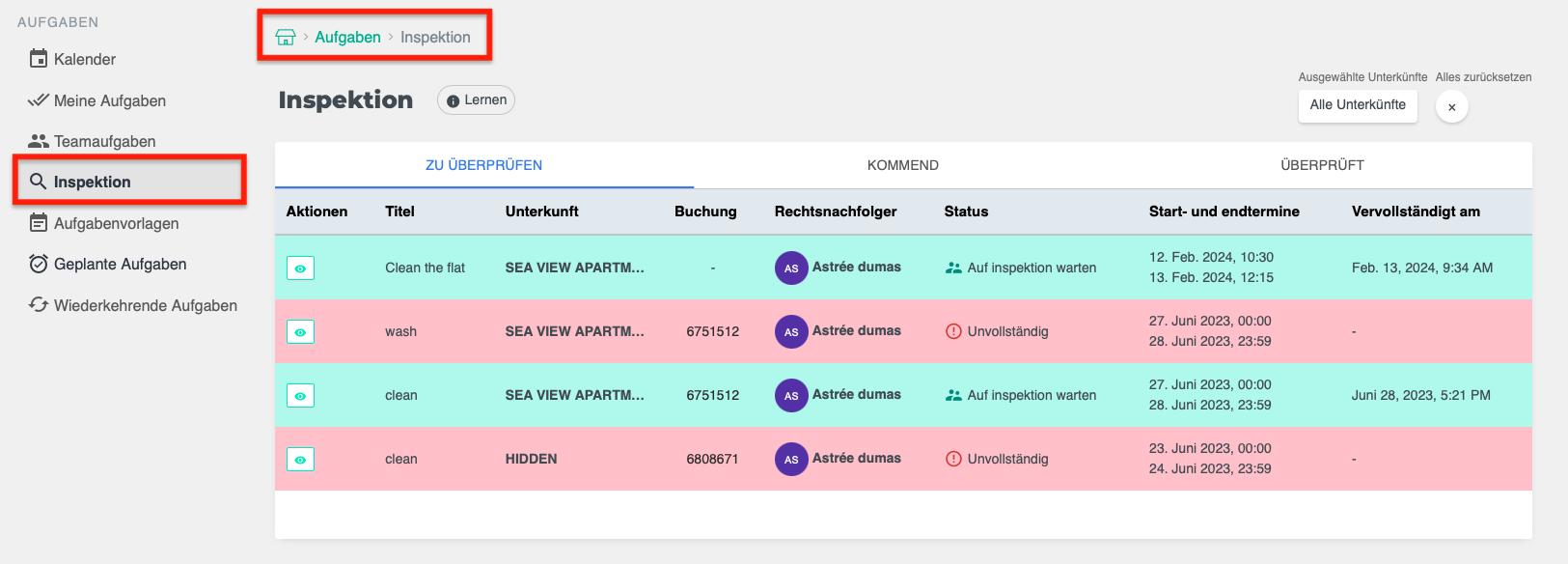Click the Start- und endtermine column header

(1224, 211)
